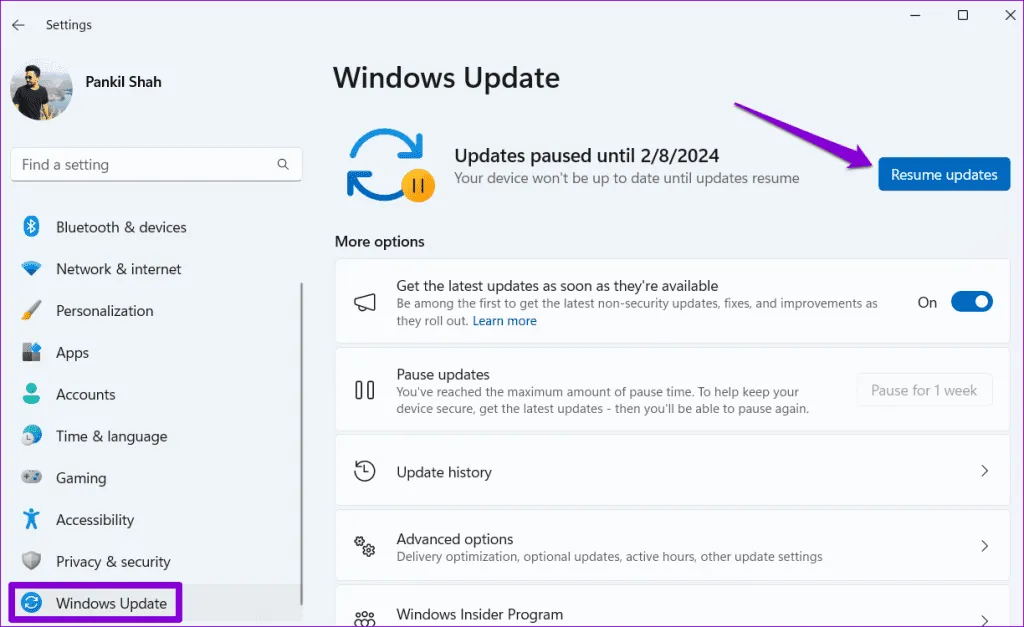This screenshot has width=1024, height=627.
Task: Click the search magnifier icon
Action: 283,165
